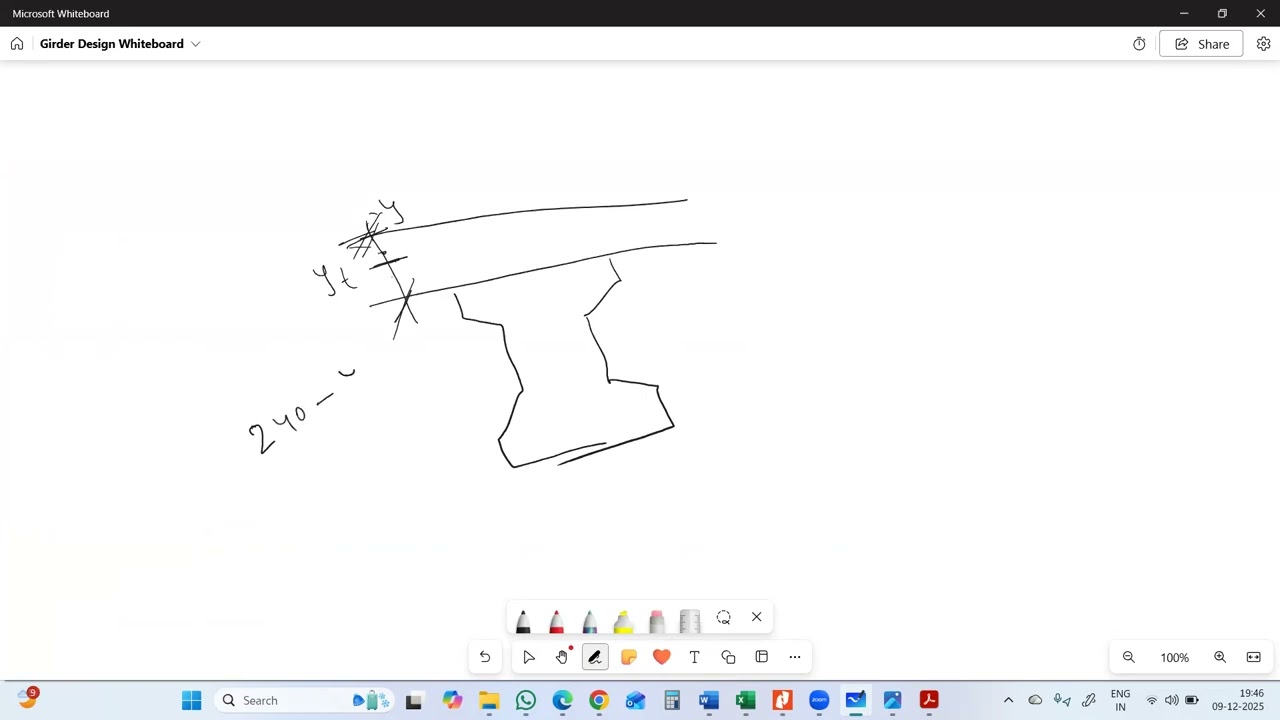Open the reactions heart tool
The image size is (1280, 720).
661,657
